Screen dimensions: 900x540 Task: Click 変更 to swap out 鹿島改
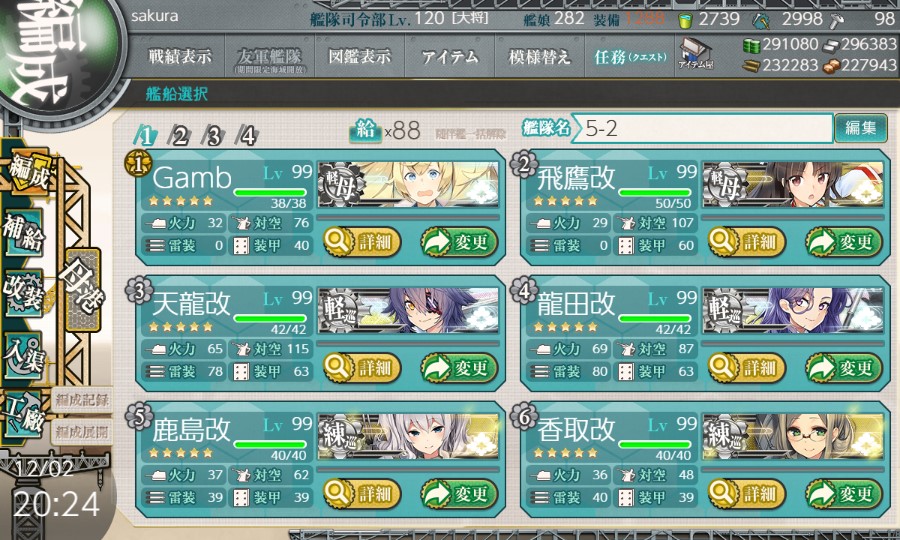[459, 494]
